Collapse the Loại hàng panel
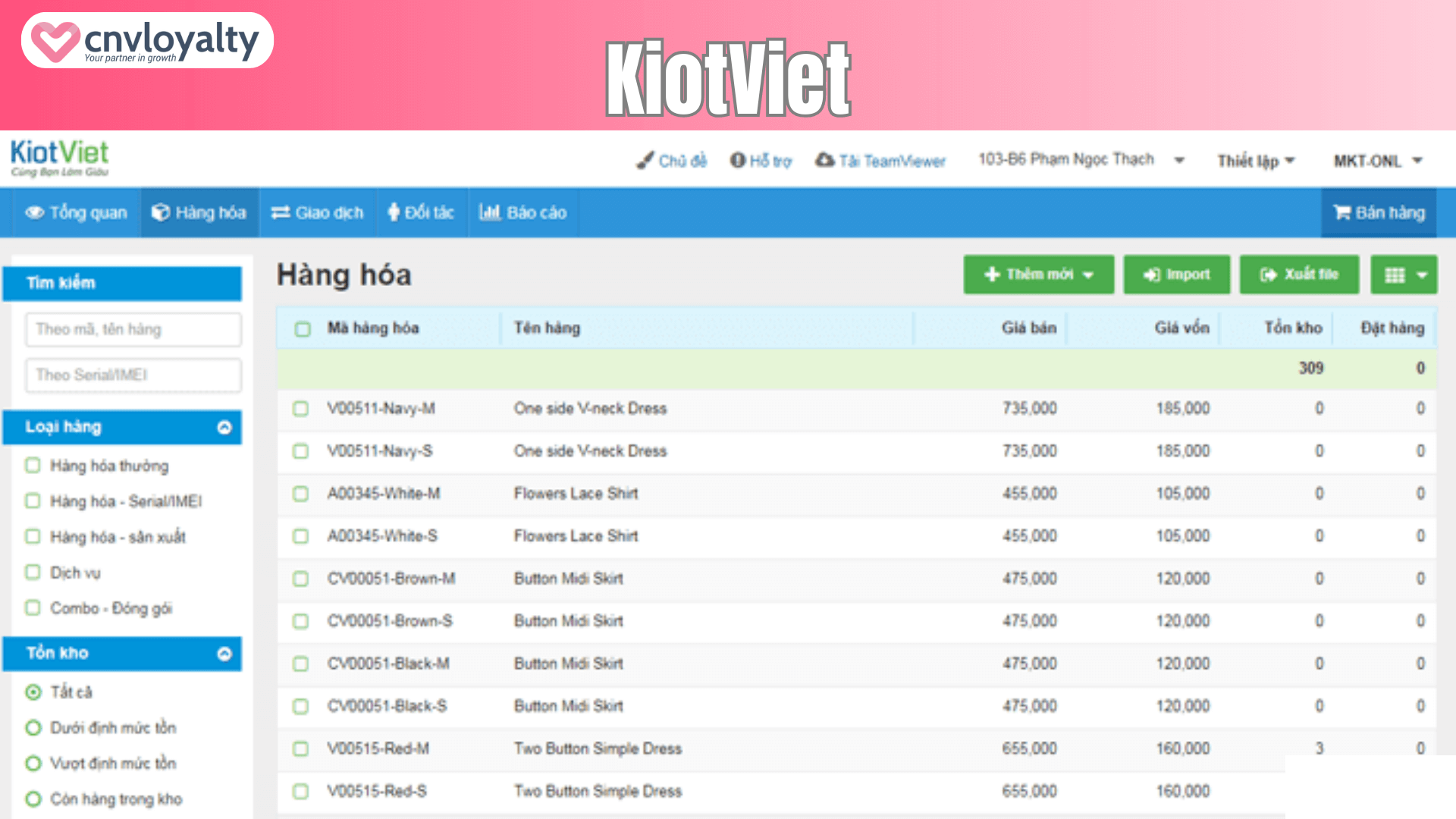 pyautogui.click(x=224, y=427)
